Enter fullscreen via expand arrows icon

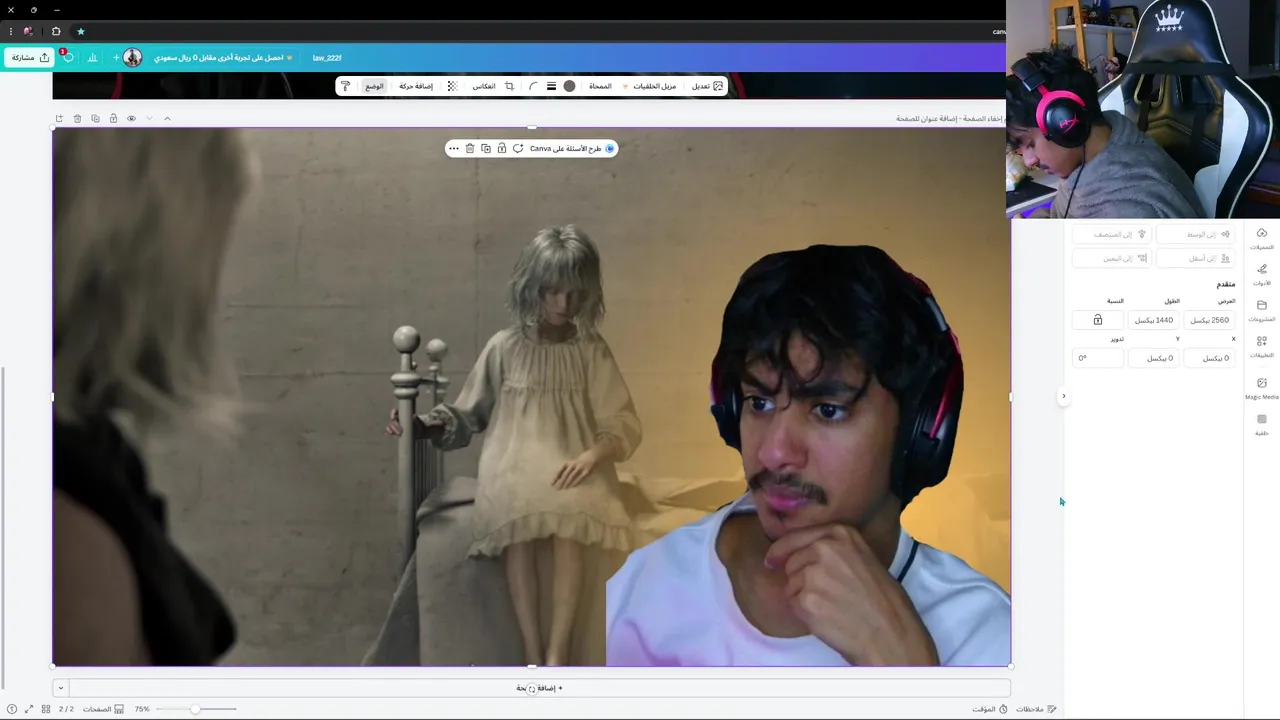pos(28,709)
